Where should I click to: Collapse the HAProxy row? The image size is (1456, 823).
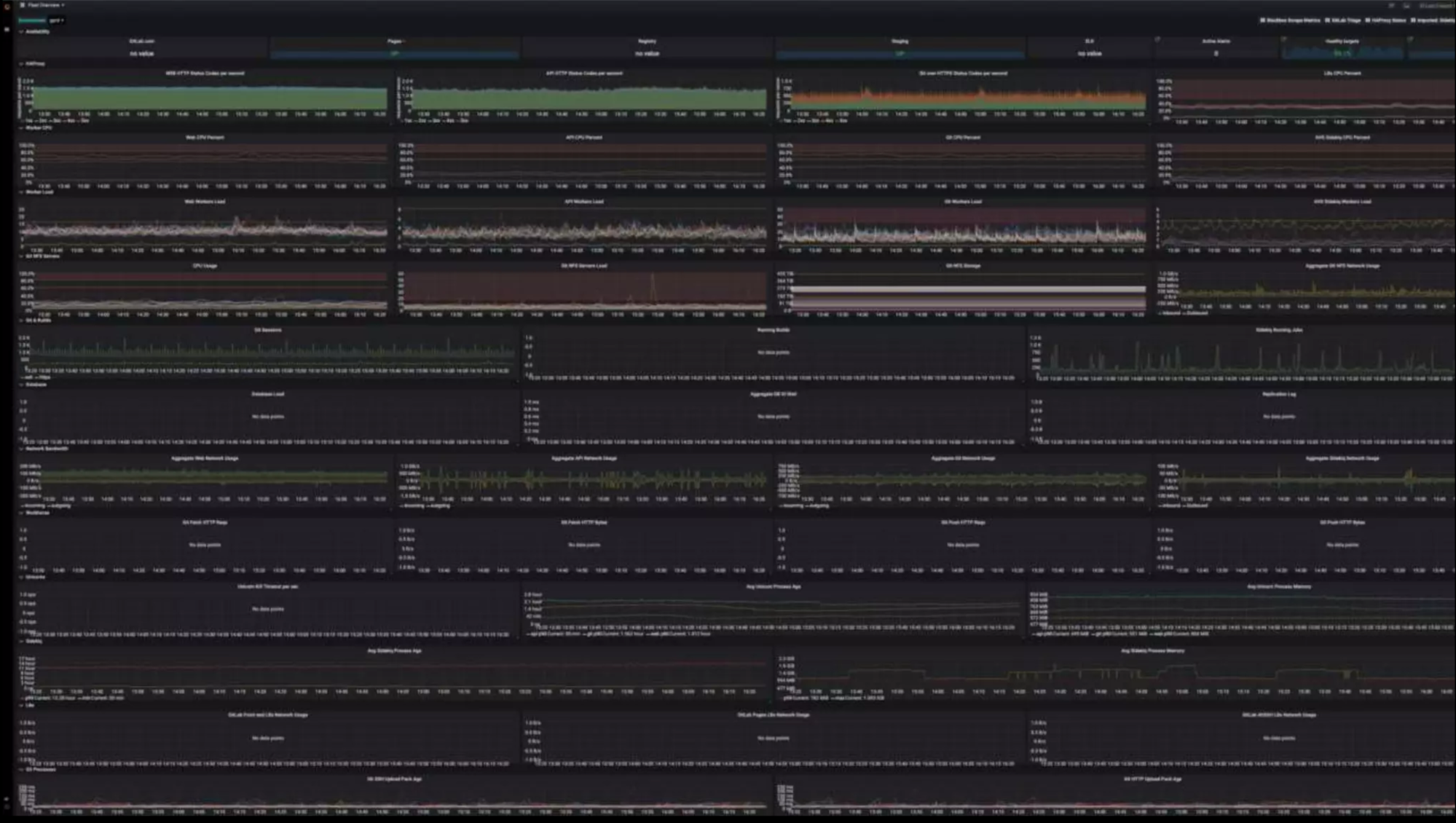pyautogui.click(x=34, y=63)
